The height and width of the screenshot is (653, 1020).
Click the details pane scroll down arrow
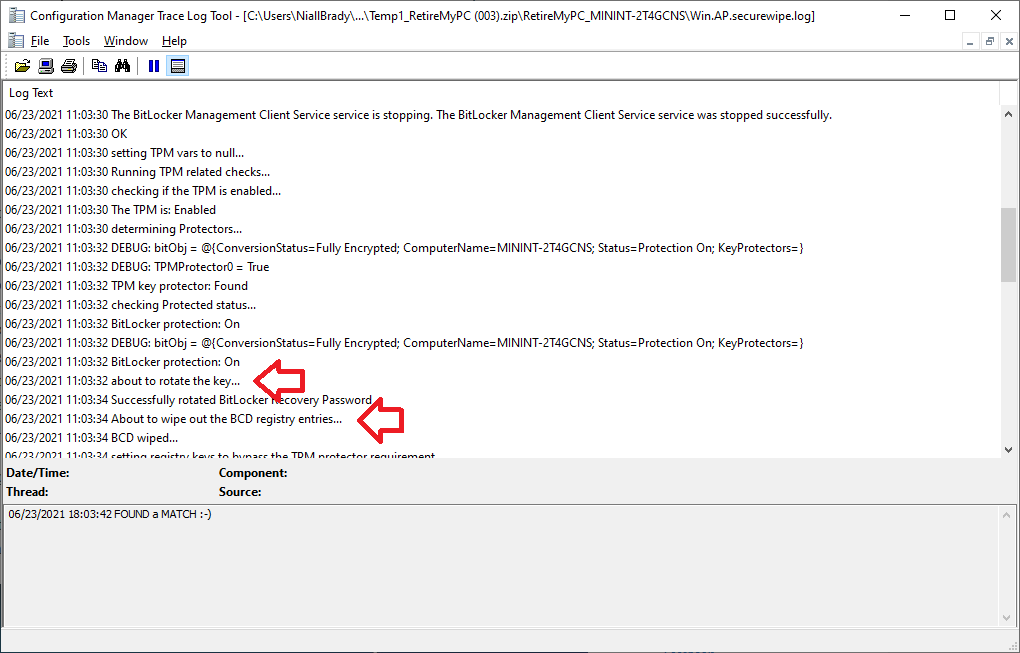pyautogui.click(x=1008, y=618)
